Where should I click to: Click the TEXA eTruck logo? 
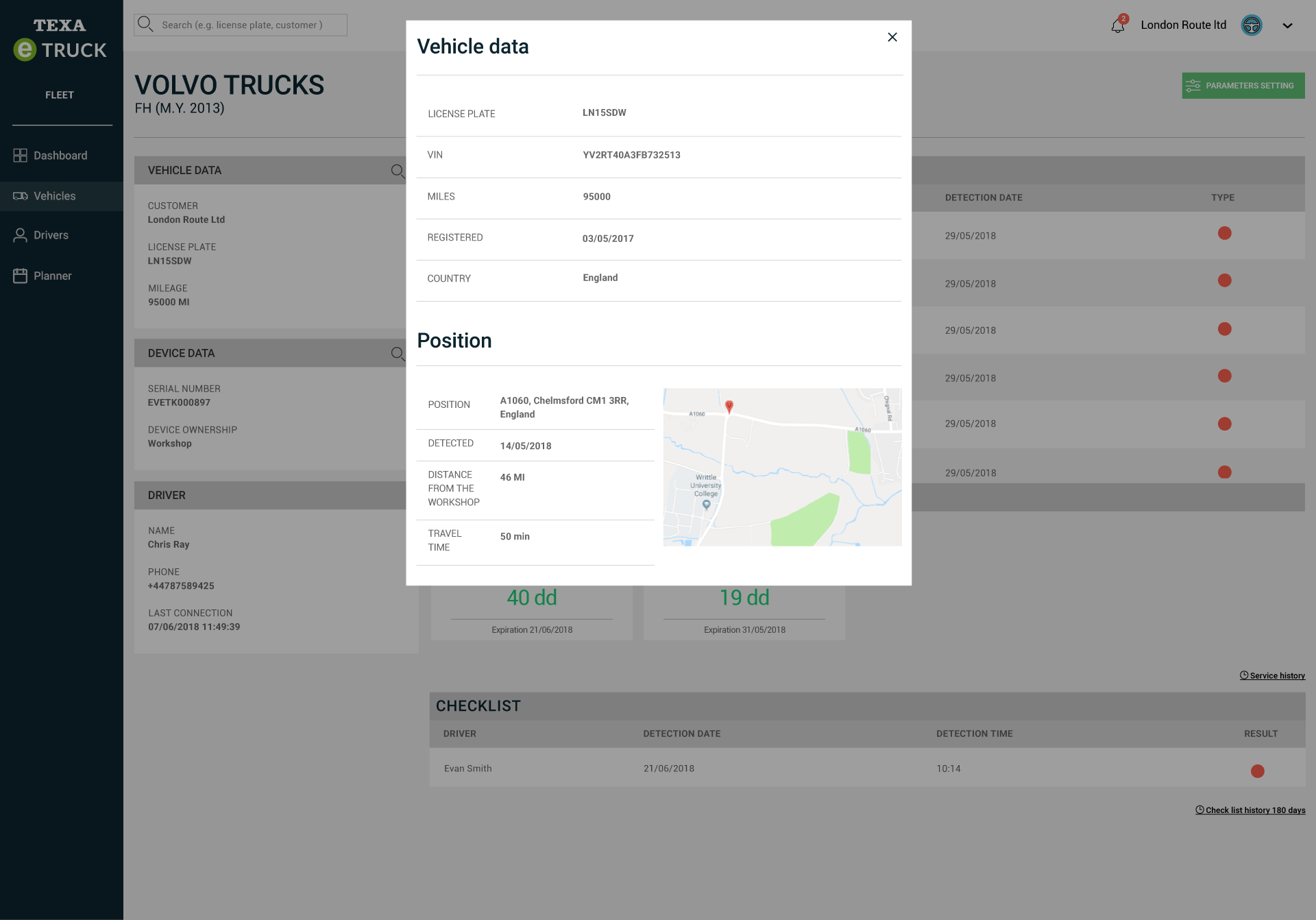click(60, 40)
